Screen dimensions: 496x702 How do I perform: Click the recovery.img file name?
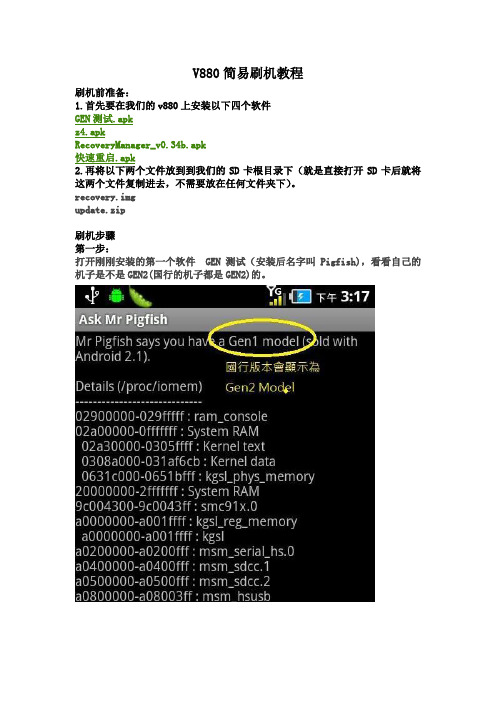pos(105,197)
